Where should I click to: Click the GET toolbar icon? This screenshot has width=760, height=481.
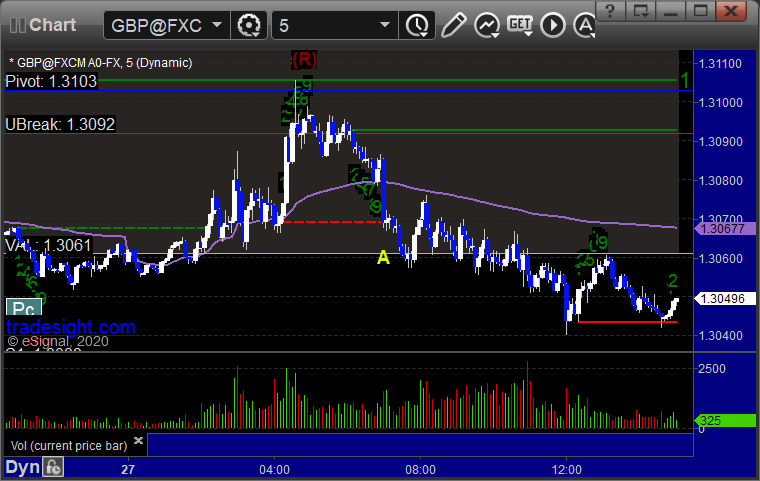pos(520,25)
